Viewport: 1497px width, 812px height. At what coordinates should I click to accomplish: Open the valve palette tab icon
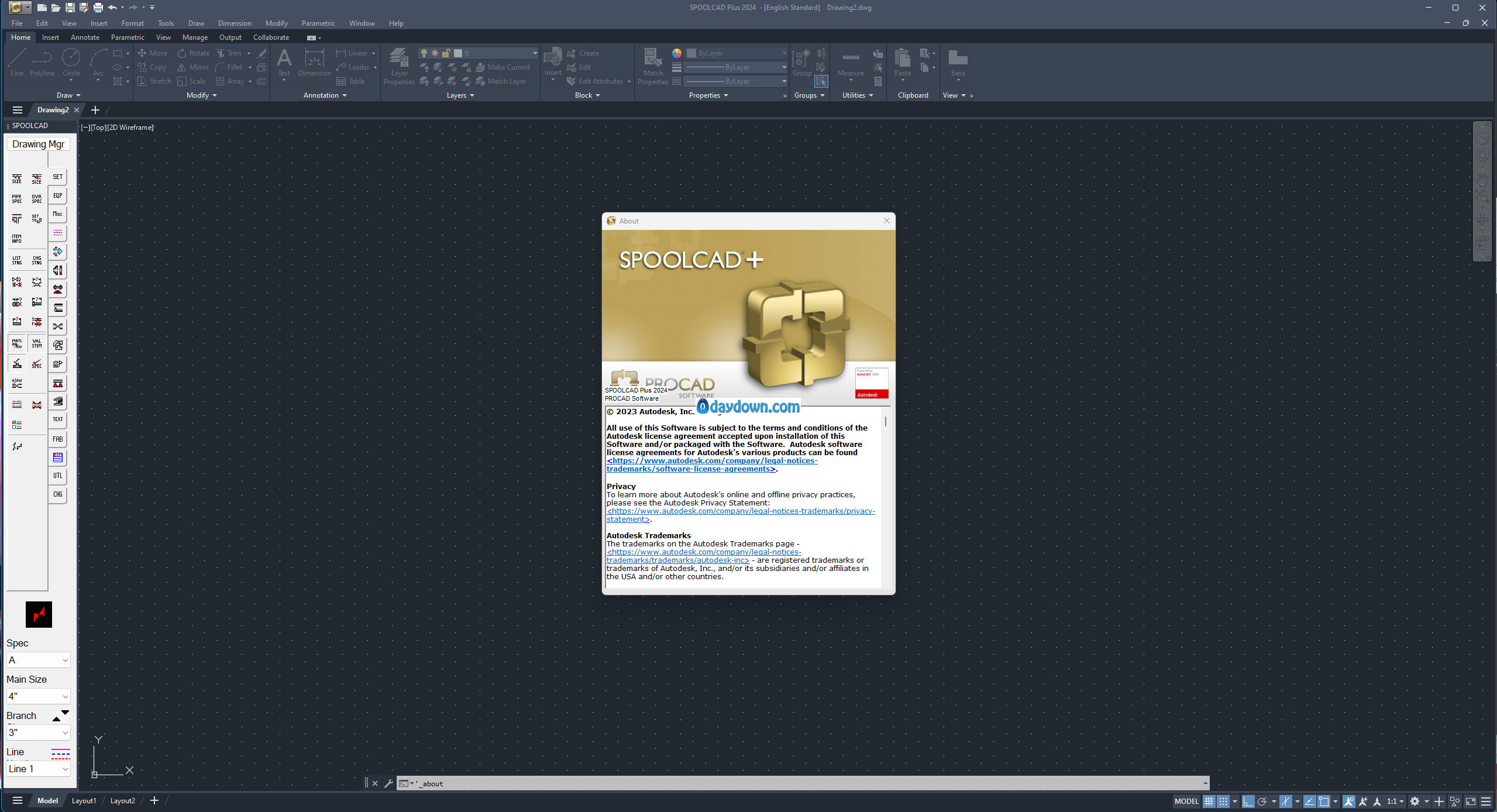[58, 326]
